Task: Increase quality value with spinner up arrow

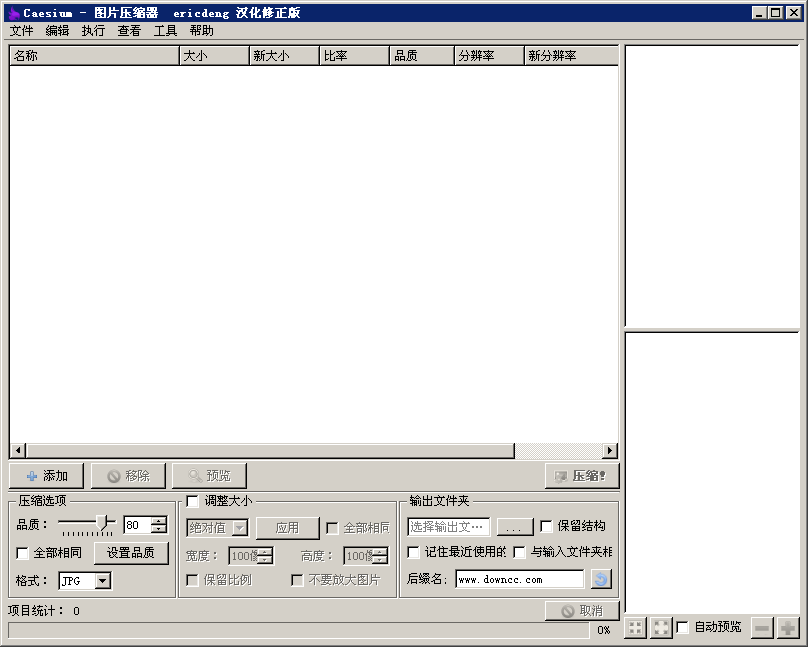Action: tap(159, 521)
